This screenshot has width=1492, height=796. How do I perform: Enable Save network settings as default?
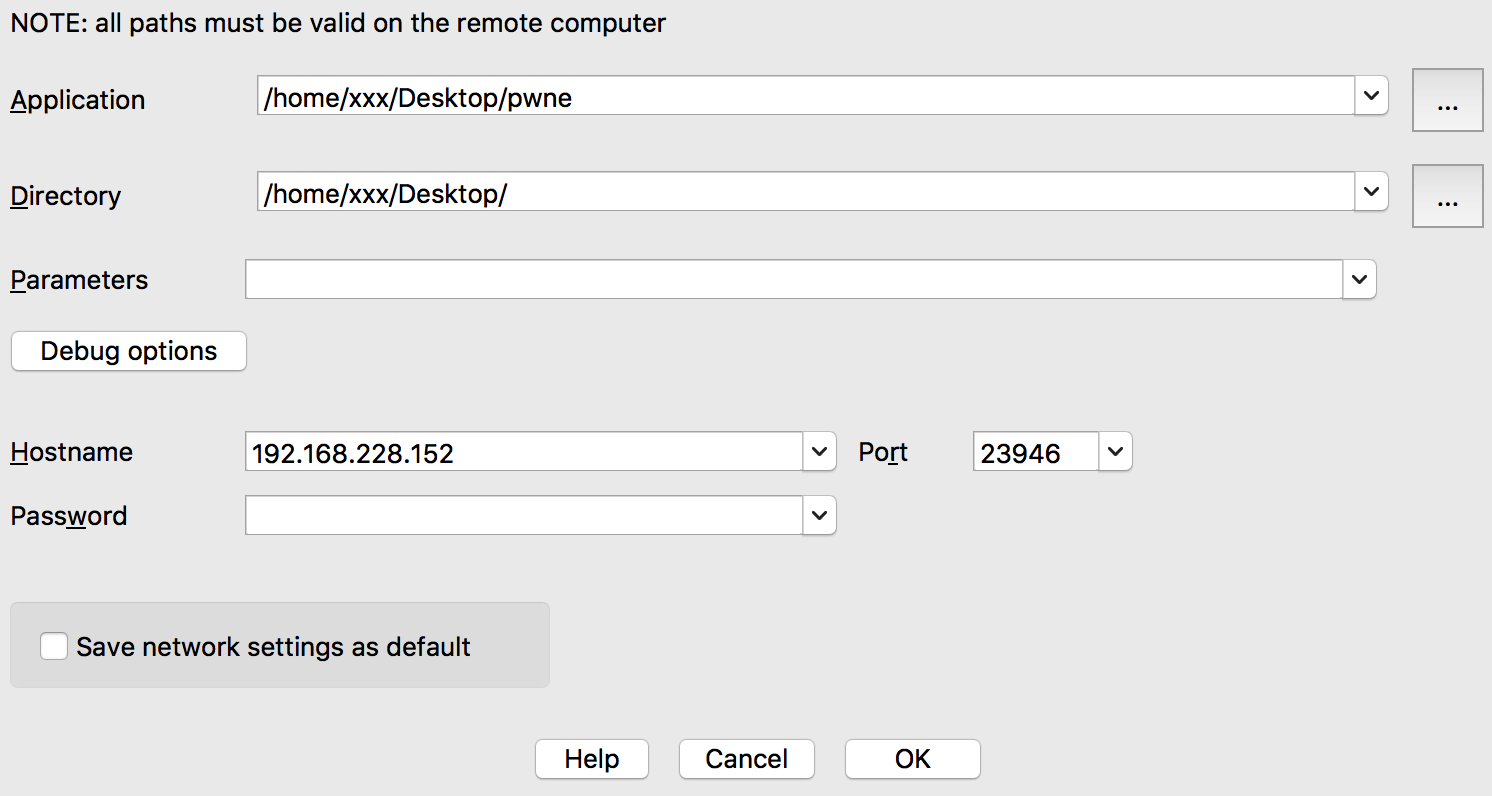54,646
